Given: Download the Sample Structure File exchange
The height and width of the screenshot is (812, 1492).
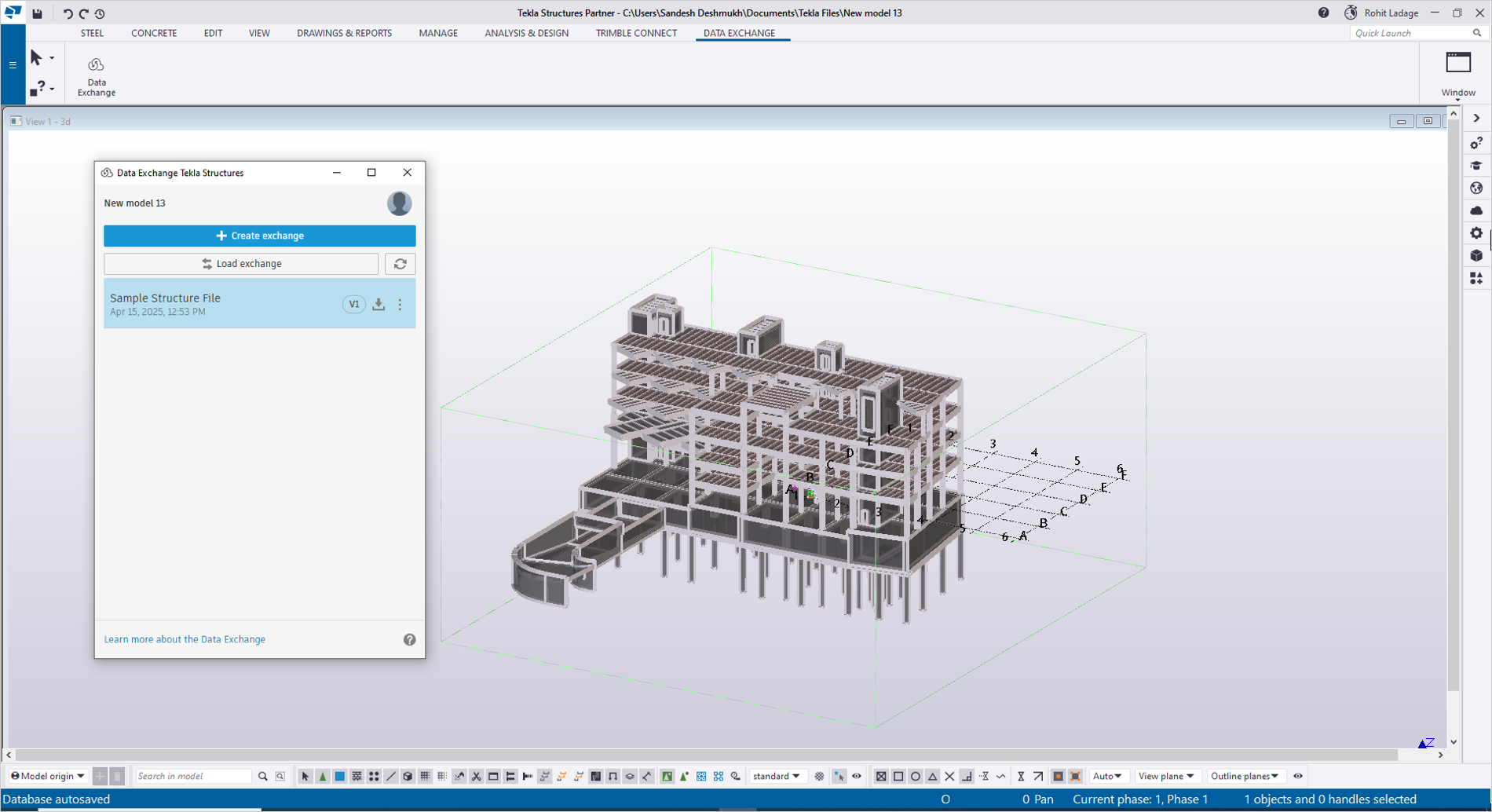Looking at the screenshot, I should 378,305.
